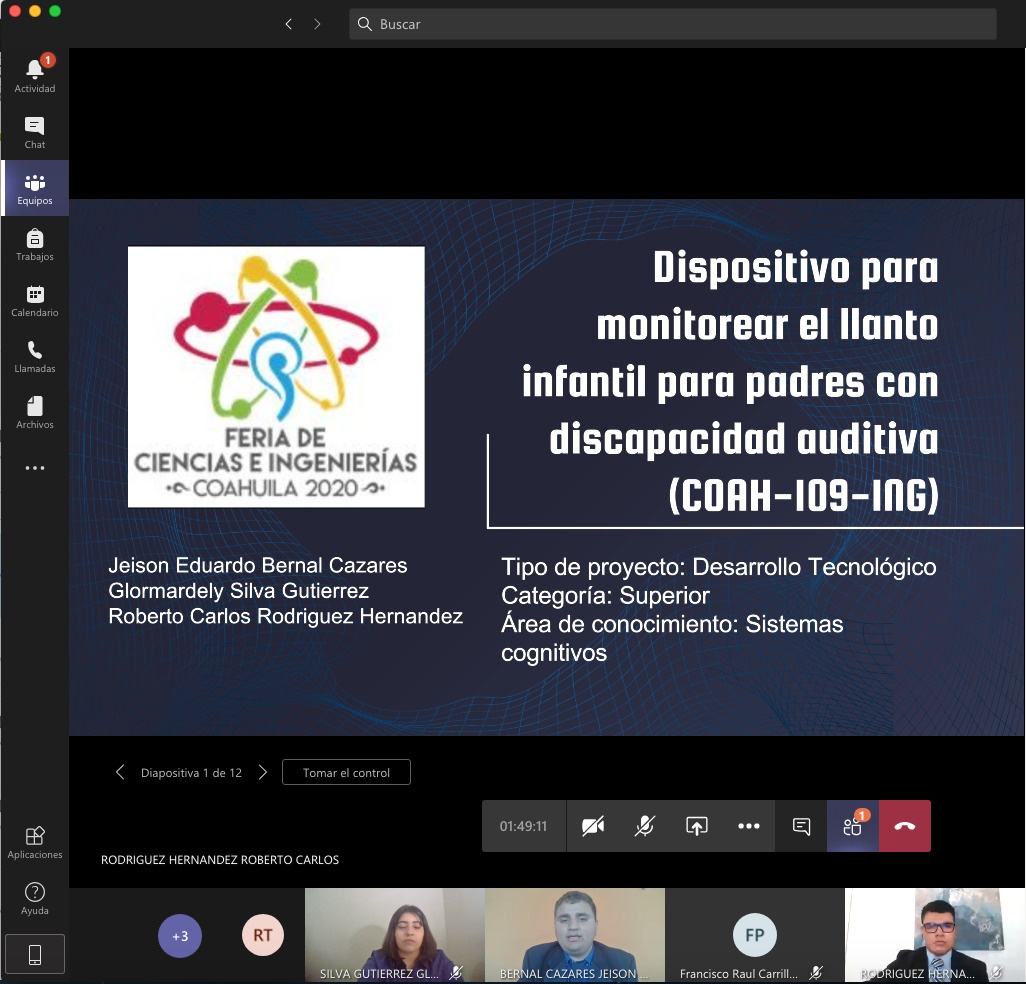Open Archivos in the sidebar
Screen dimensions: 1026x984
point(35,412)
